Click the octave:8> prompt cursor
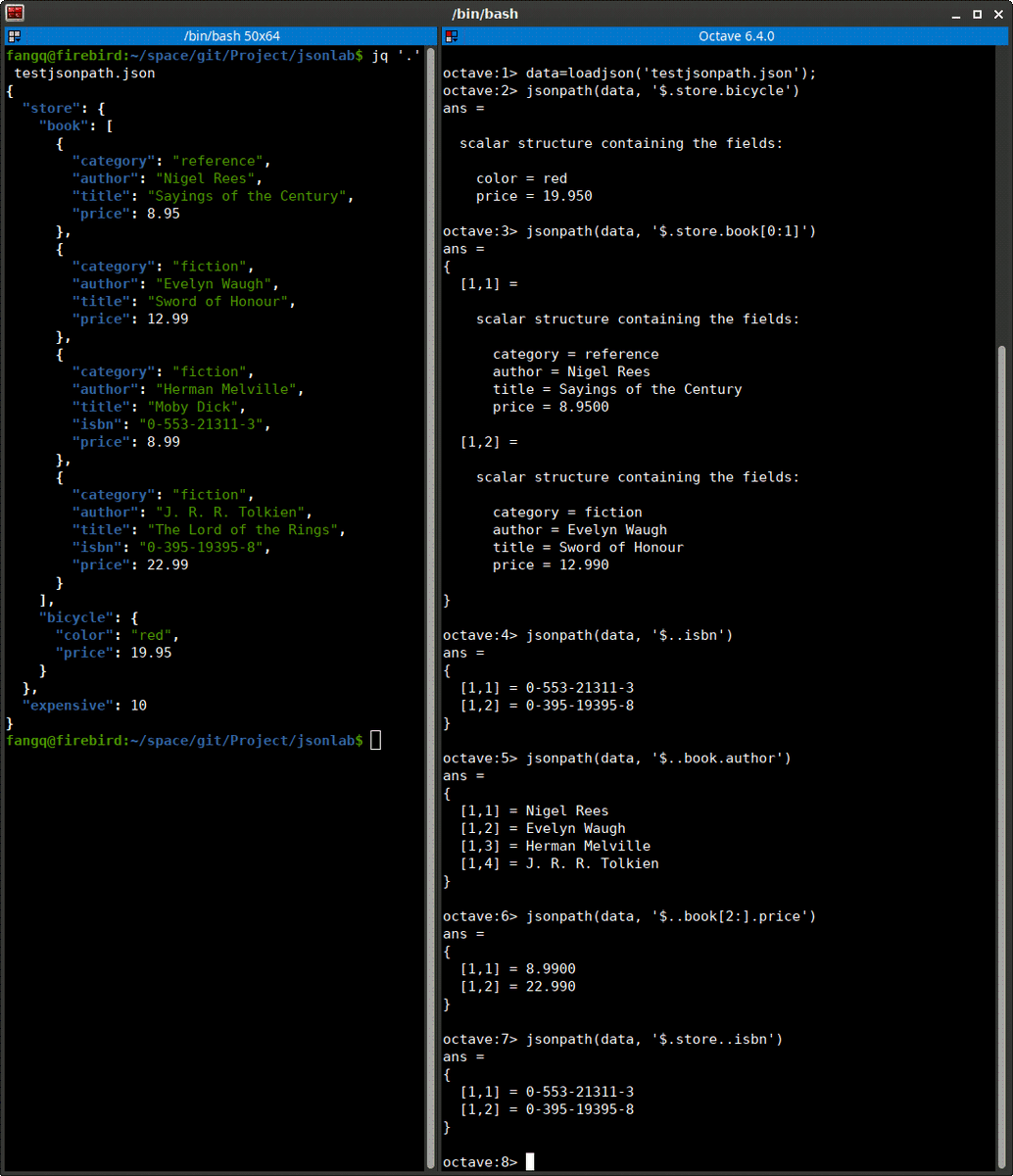 530,1162
